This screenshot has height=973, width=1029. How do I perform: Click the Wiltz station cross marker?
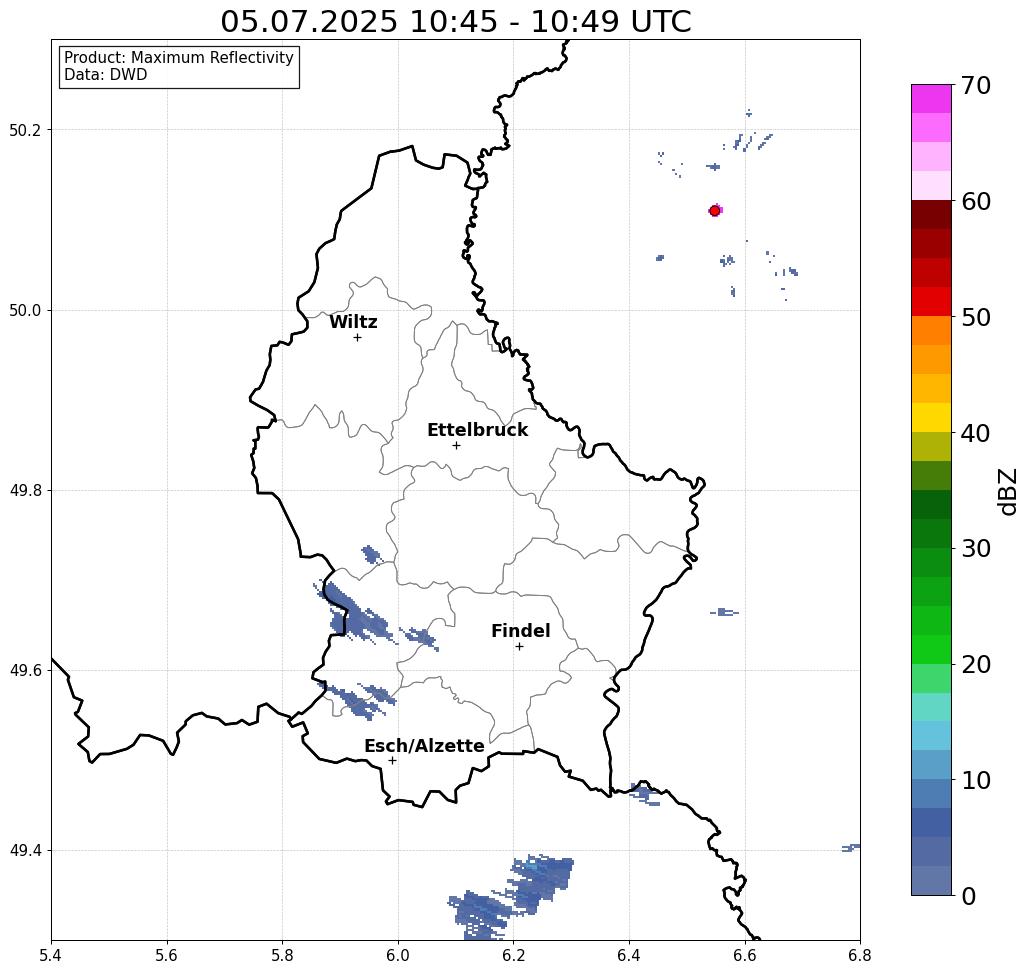357,337
